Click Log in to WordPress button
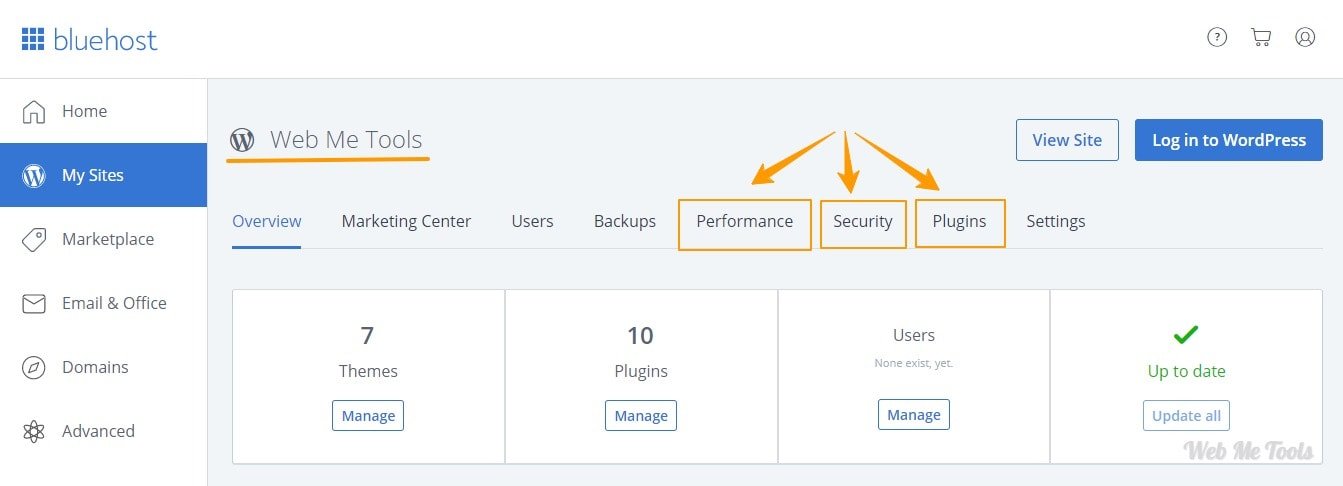The width and height of the screenshot is (1343, 486). point(1229,140)
